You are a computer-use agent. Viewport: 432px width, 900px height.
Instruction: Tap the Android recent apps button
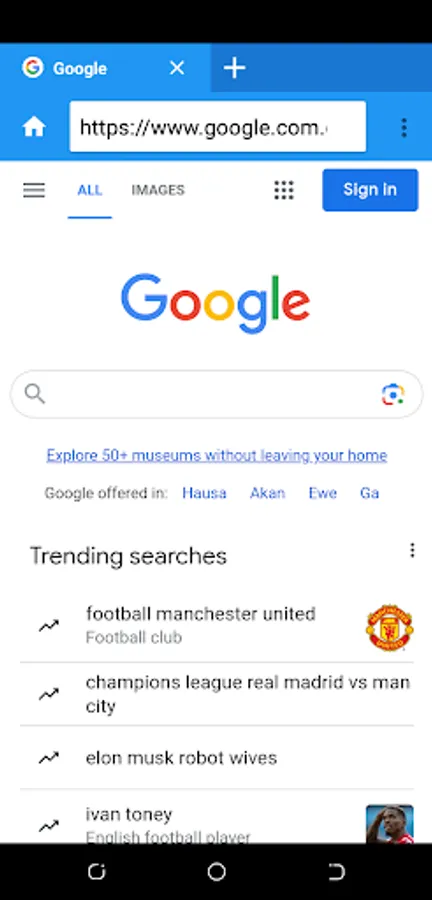point(96,872)
